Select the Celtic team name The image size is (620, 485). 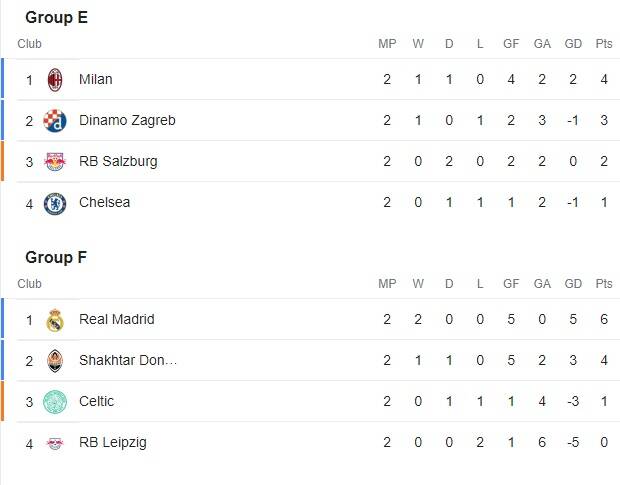click(96, 402)
